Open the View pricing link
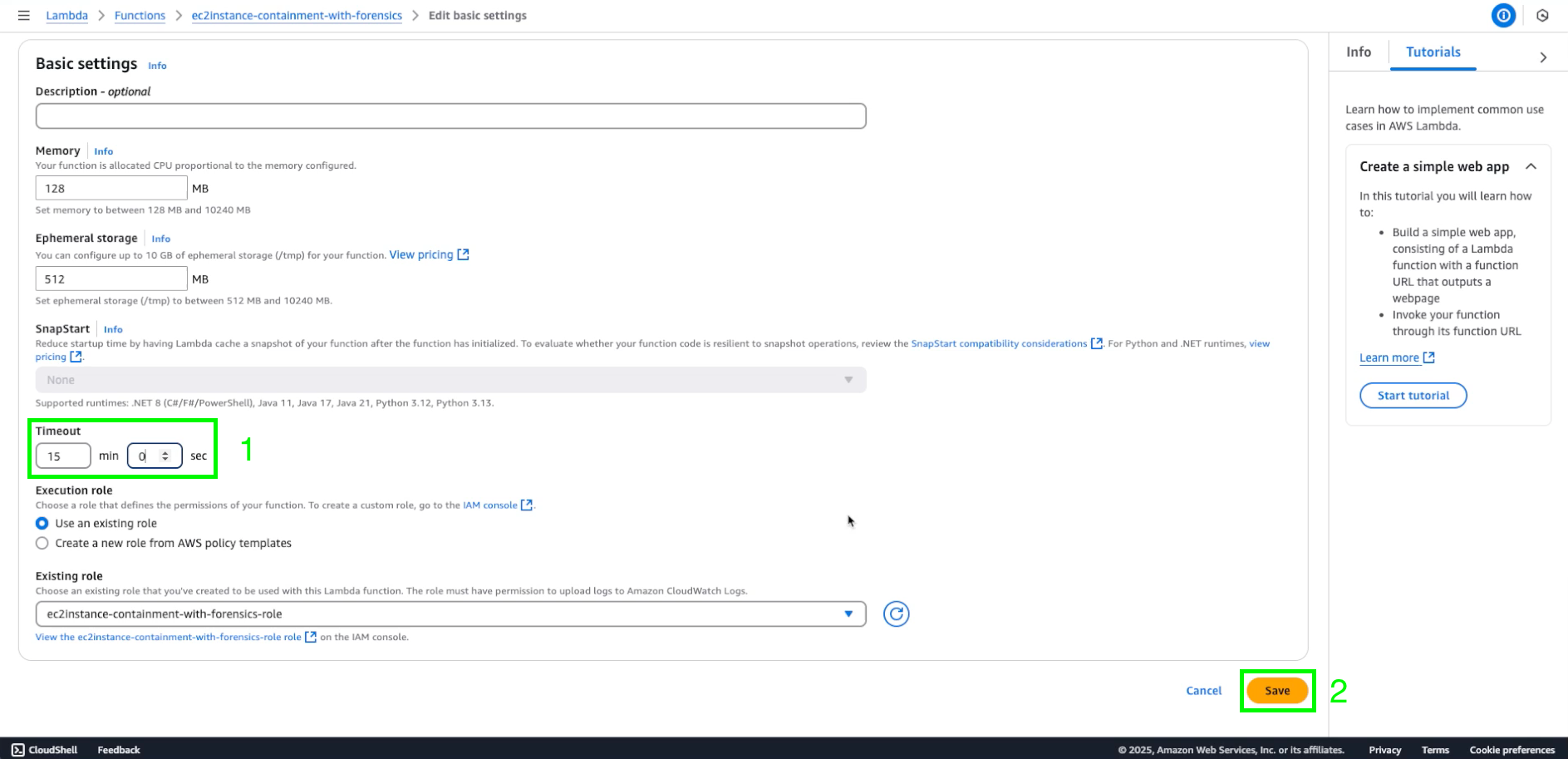Screen dimensions: 1568x759 coord(429,254)
